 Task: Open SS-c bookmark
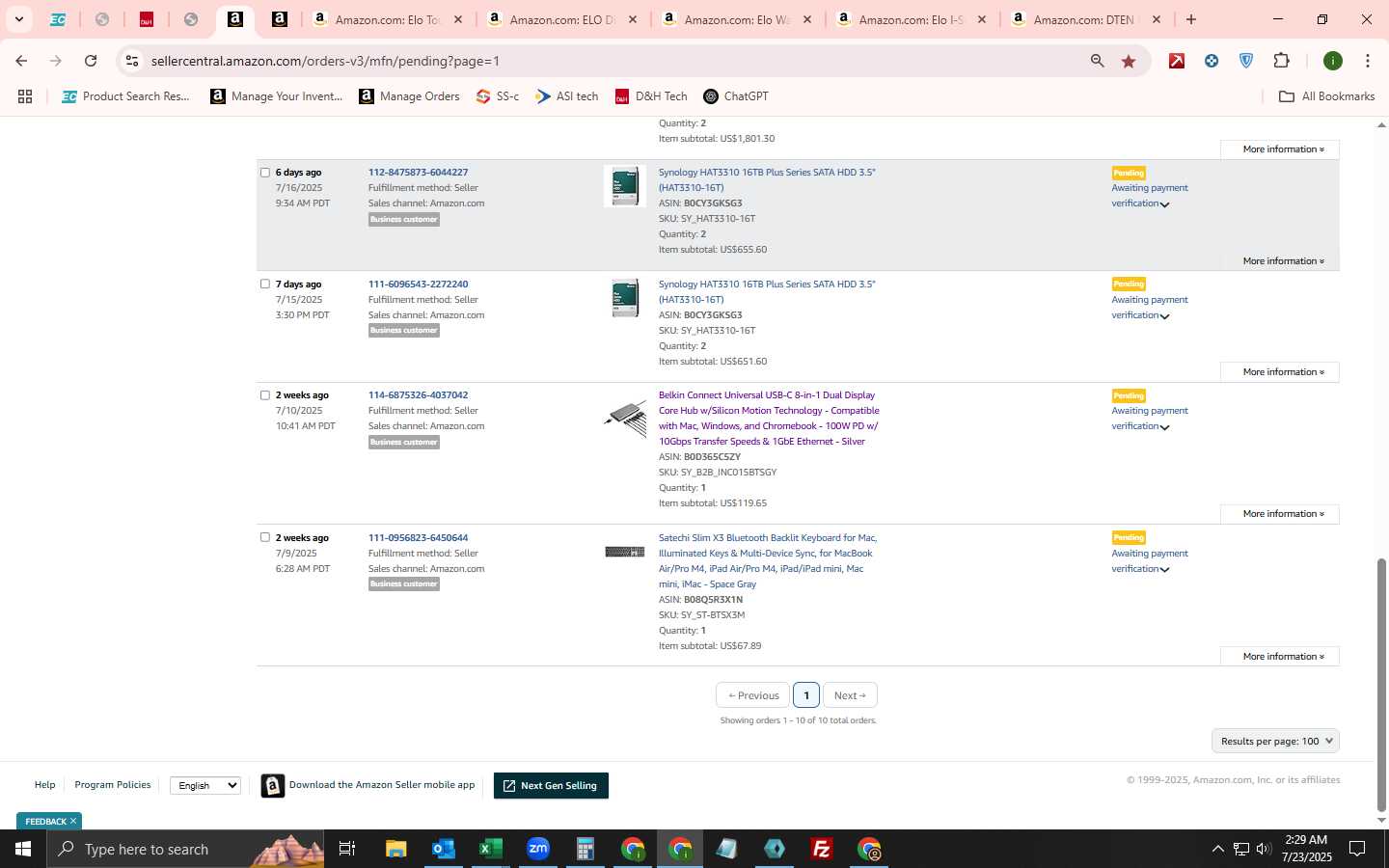(498, 96)
